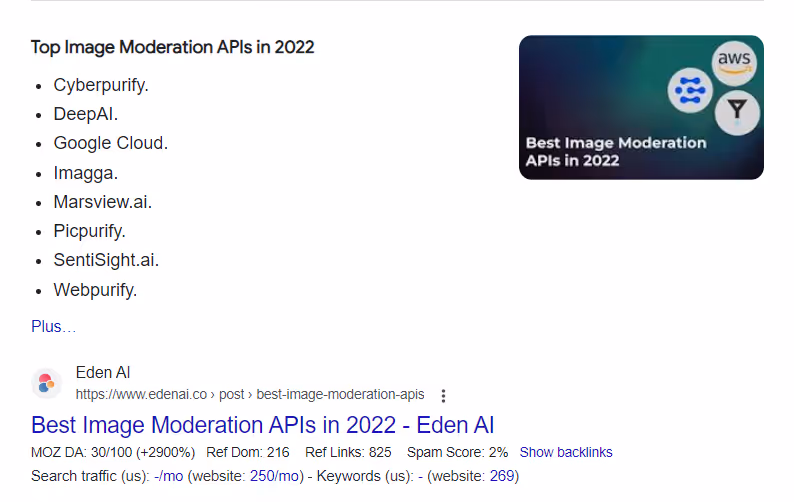The width and height of the screenshot is (794, 502).
Task: Click the Spam Score: 2% metric
Action: click(457, 452)
